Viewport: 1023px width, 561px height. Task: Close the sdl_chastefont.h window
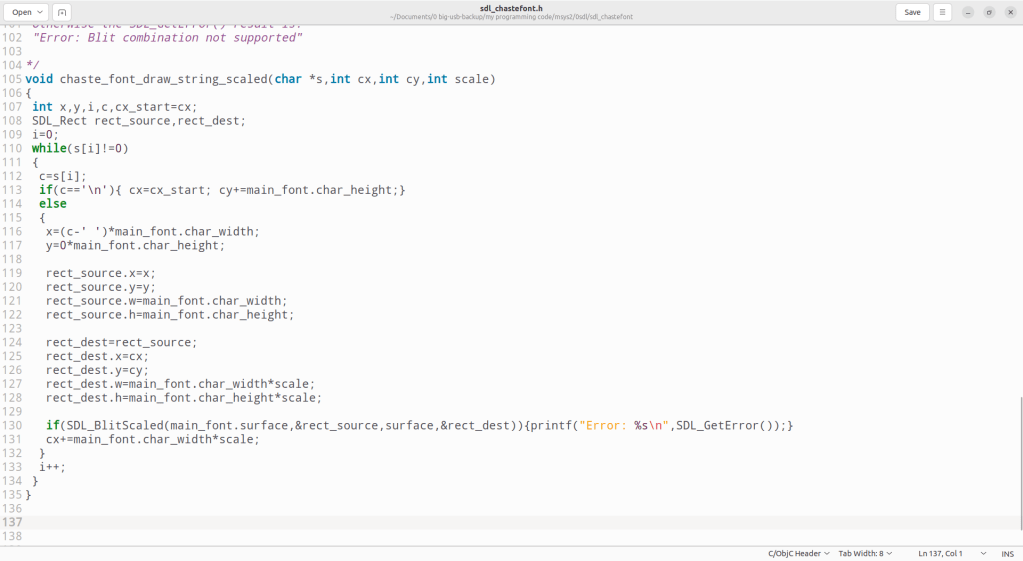tap(1009, 12)
